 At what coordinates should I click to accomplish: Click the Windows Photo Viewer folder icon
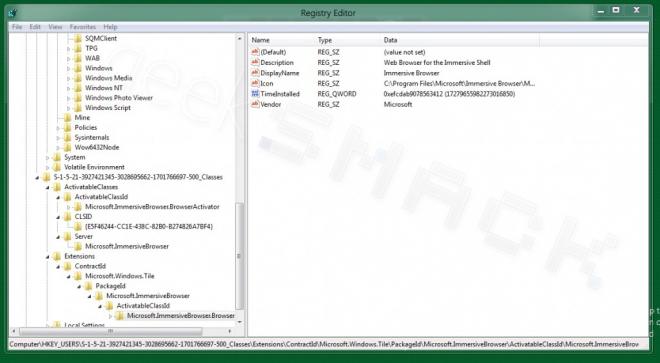78,98
